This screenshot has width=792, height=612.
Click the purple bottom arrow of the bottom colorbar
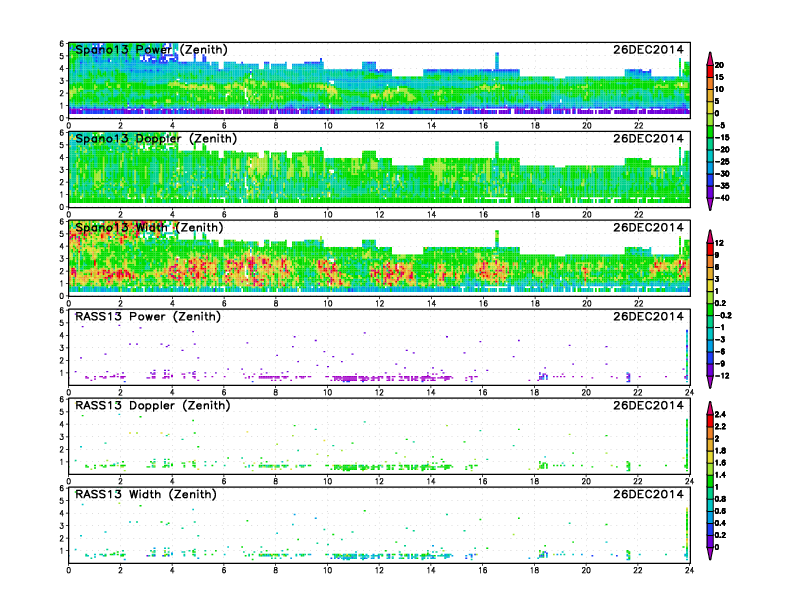pyautogui.click(x=711, y=556)
